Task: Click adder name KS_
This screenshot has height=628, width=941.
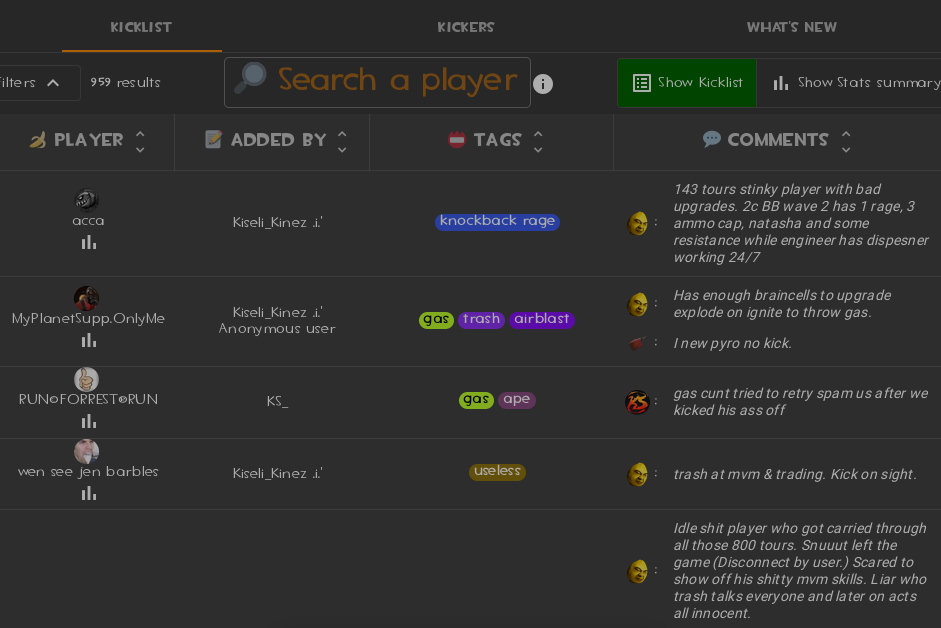Action: (277, 401)
